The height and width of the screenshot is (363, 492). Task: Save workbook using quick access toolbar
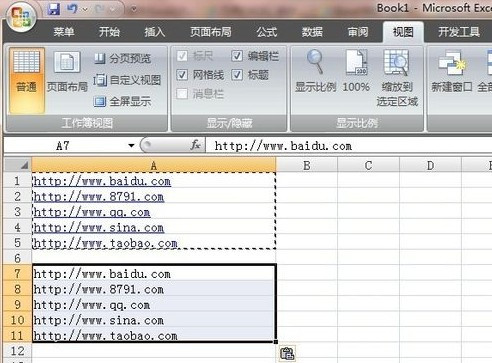click(54, 9)
